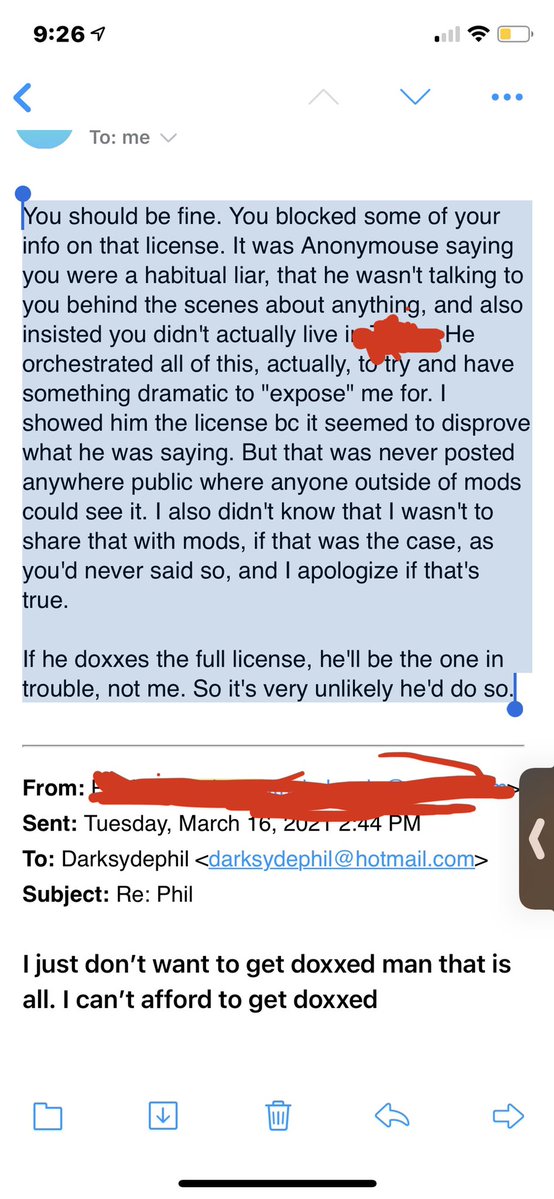Tap the side panel pull-out handle

(x=537, y=839)
